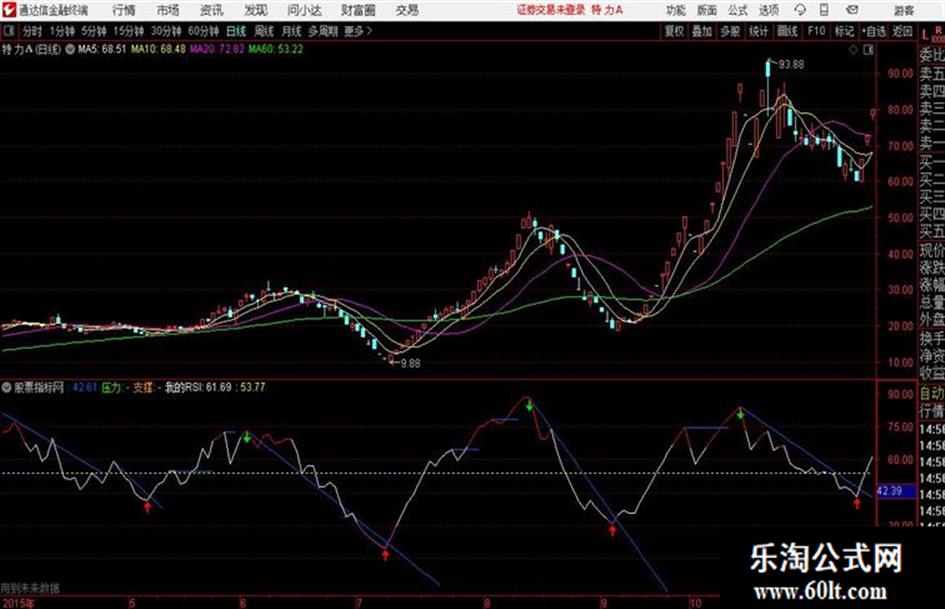Open F10 company info

pyautogui.click(x=816, y=31)
